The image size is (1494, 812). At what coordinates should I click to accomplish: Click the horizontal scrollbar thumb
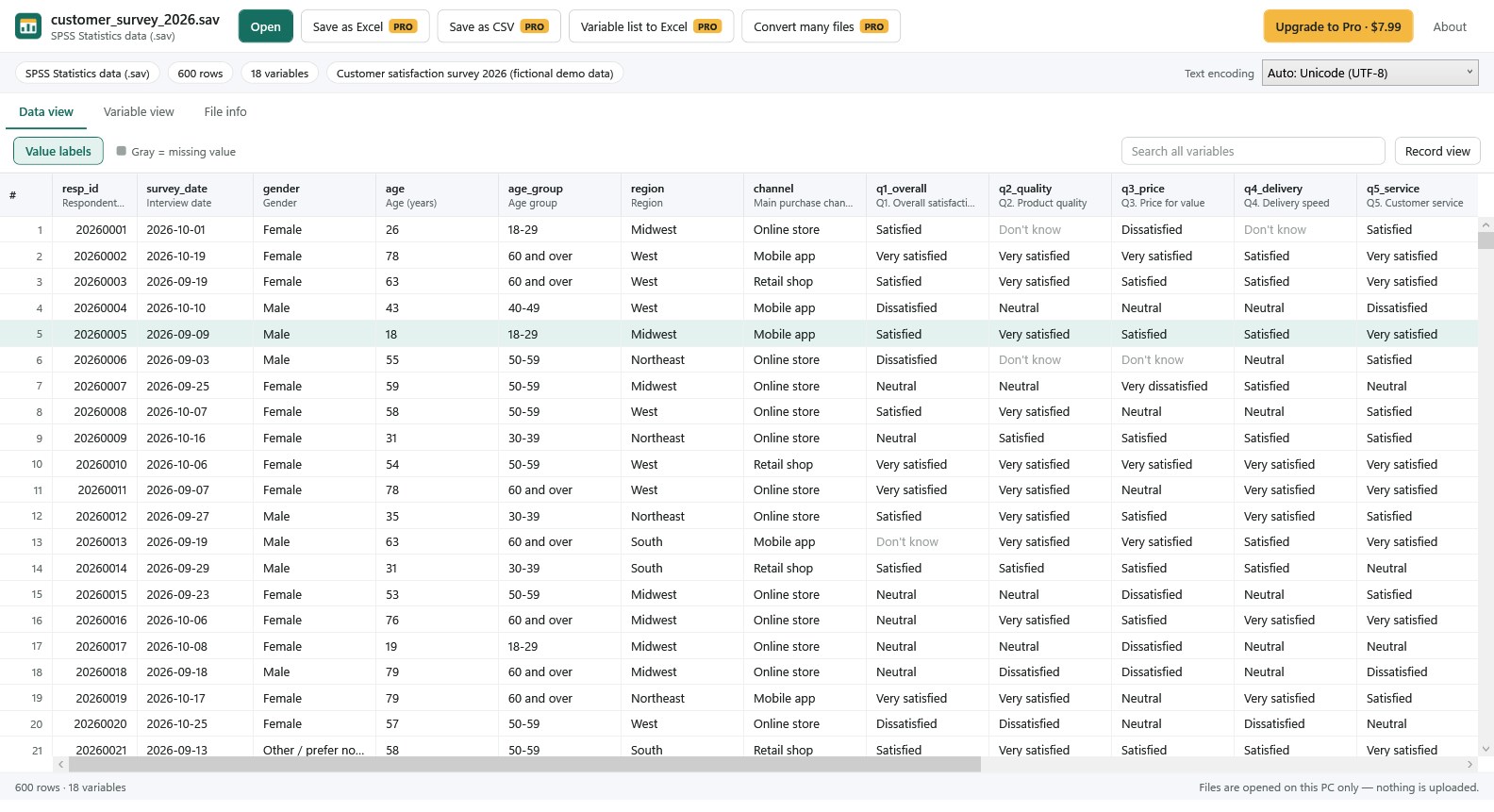524,765
